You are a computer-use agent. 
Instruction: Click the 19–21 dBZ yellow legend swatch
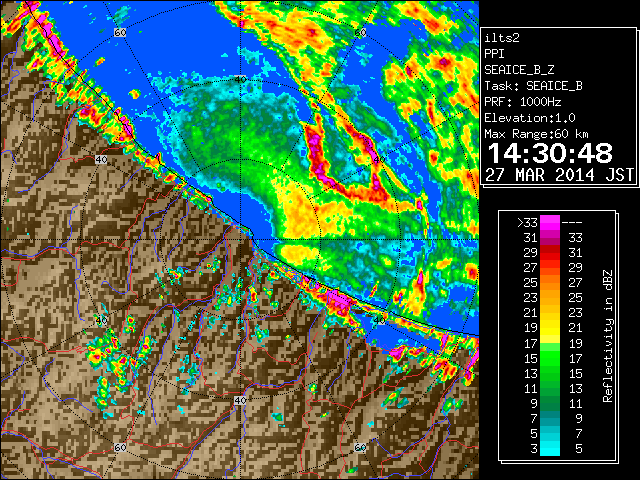pos(550,328)
